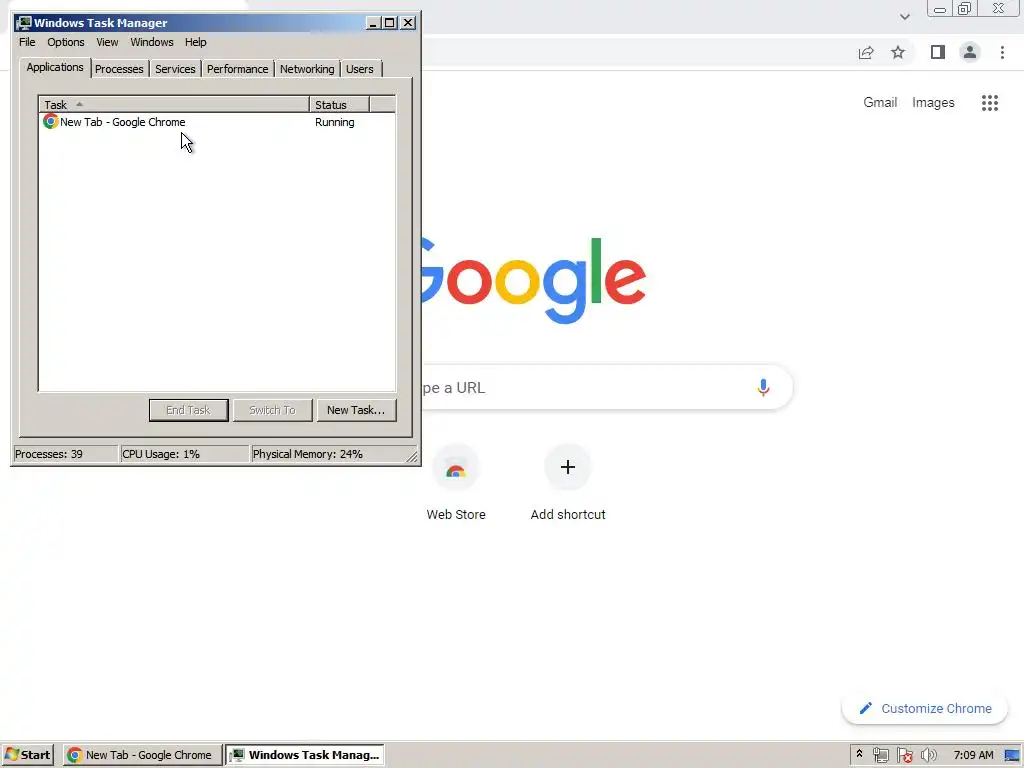The image size is (1024, 768).
Task: Click Show desktop icon in tray
Action: tap(1012, 755)
